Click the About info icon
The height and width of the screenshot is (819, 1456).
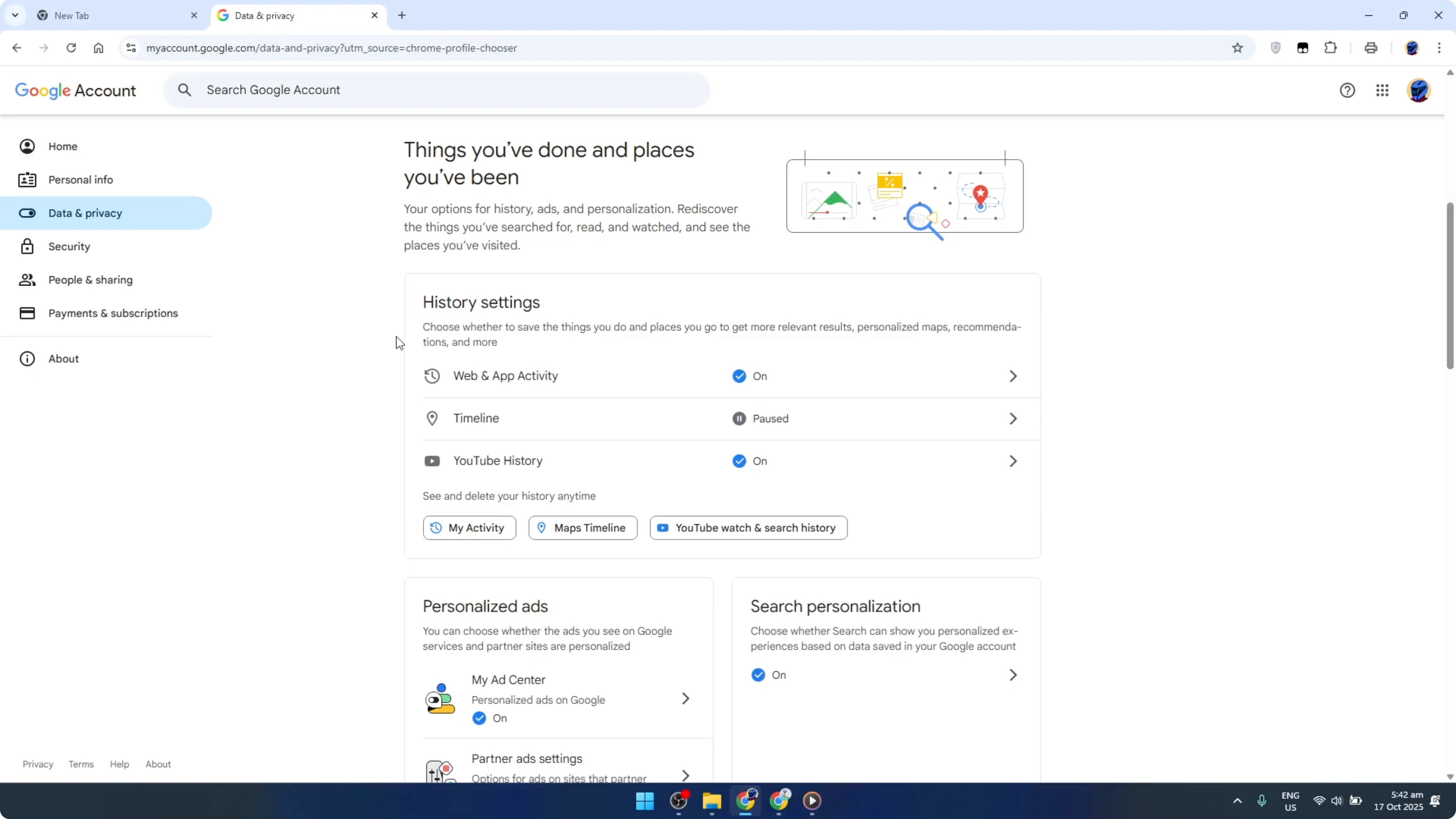28,358
